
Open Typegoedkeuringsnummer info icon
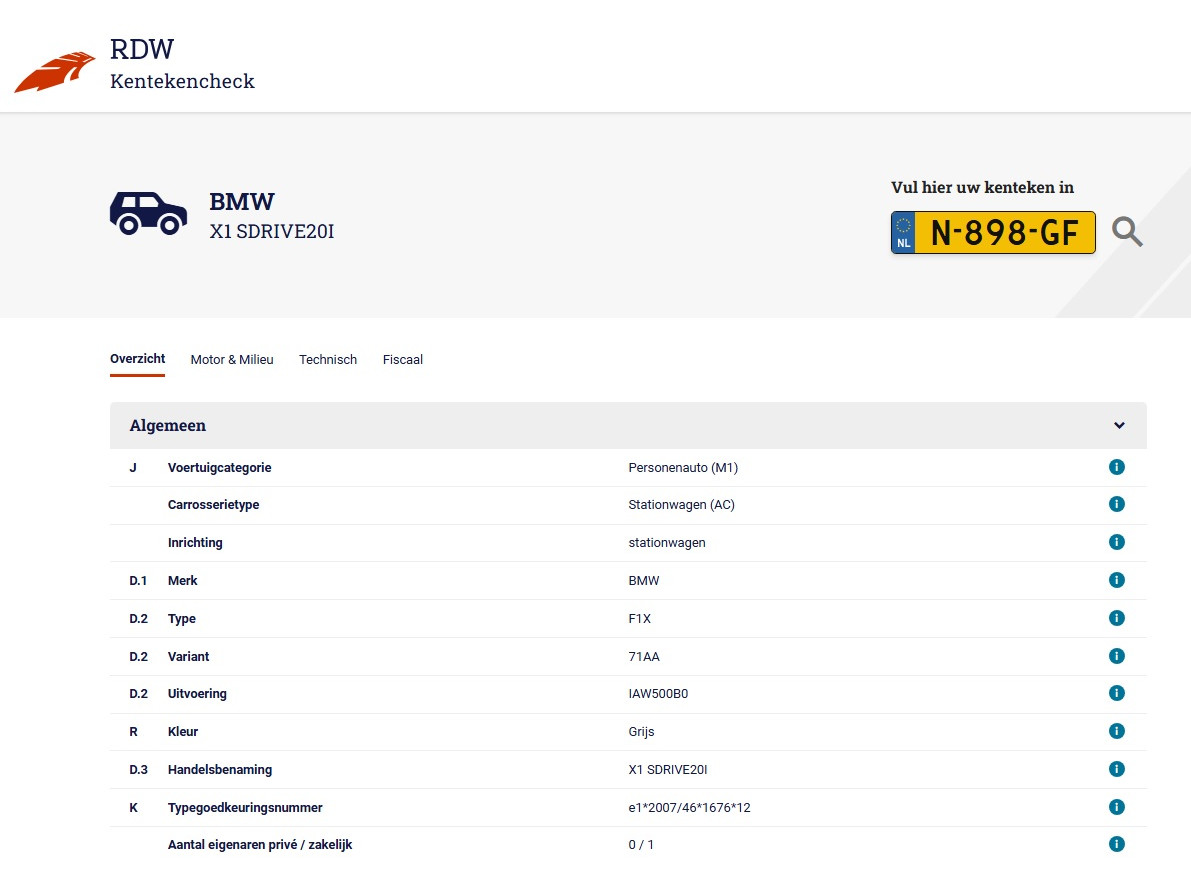(1117, 807)
